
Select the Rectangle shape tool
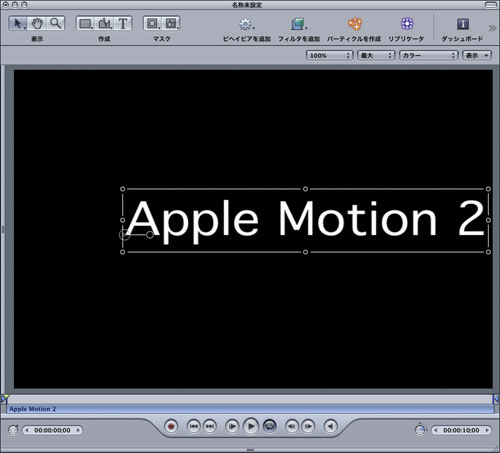tap(86, 24)
